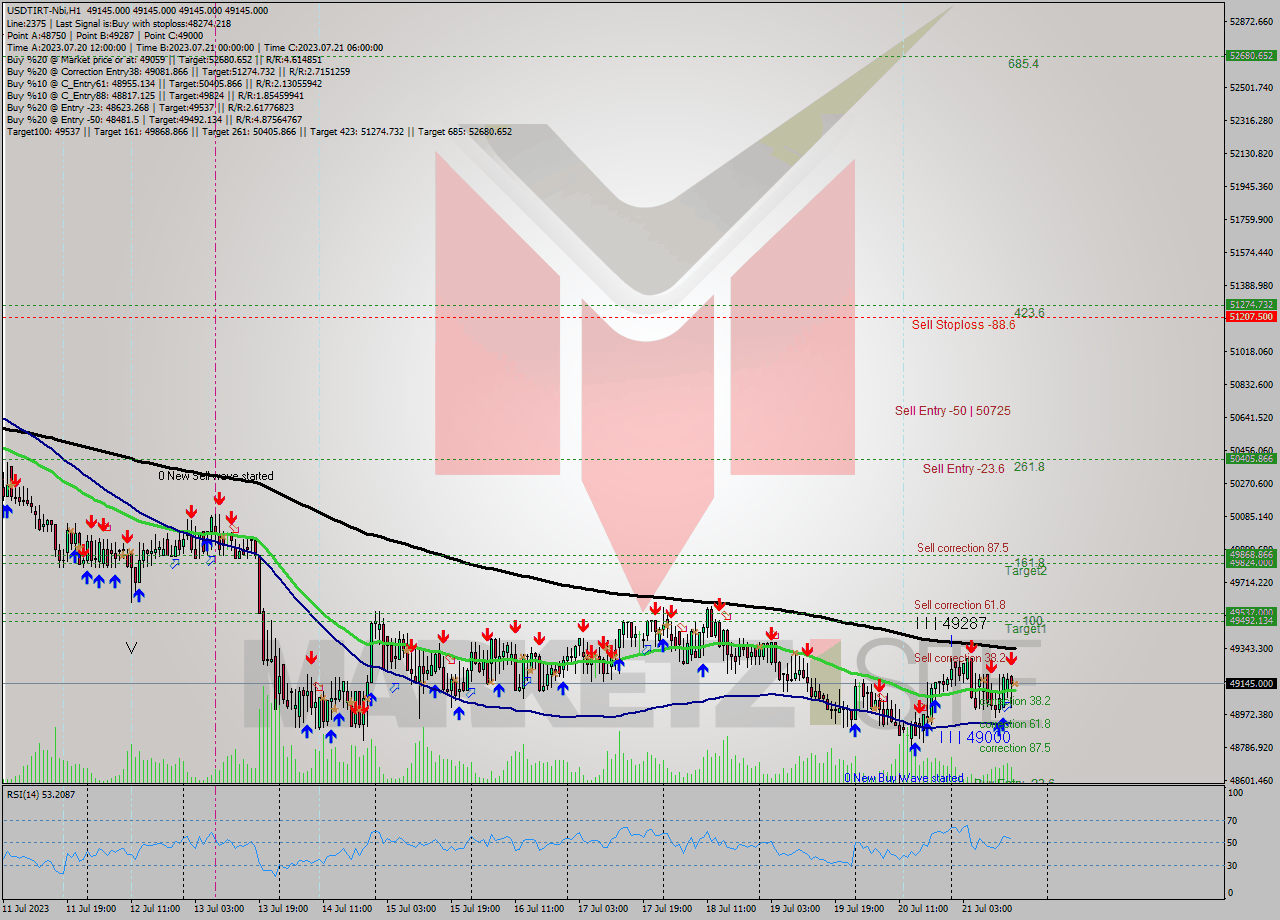Click the 'Buy %10 @ C_Entry61' line

pyautogui.click(x=166, y=83)
